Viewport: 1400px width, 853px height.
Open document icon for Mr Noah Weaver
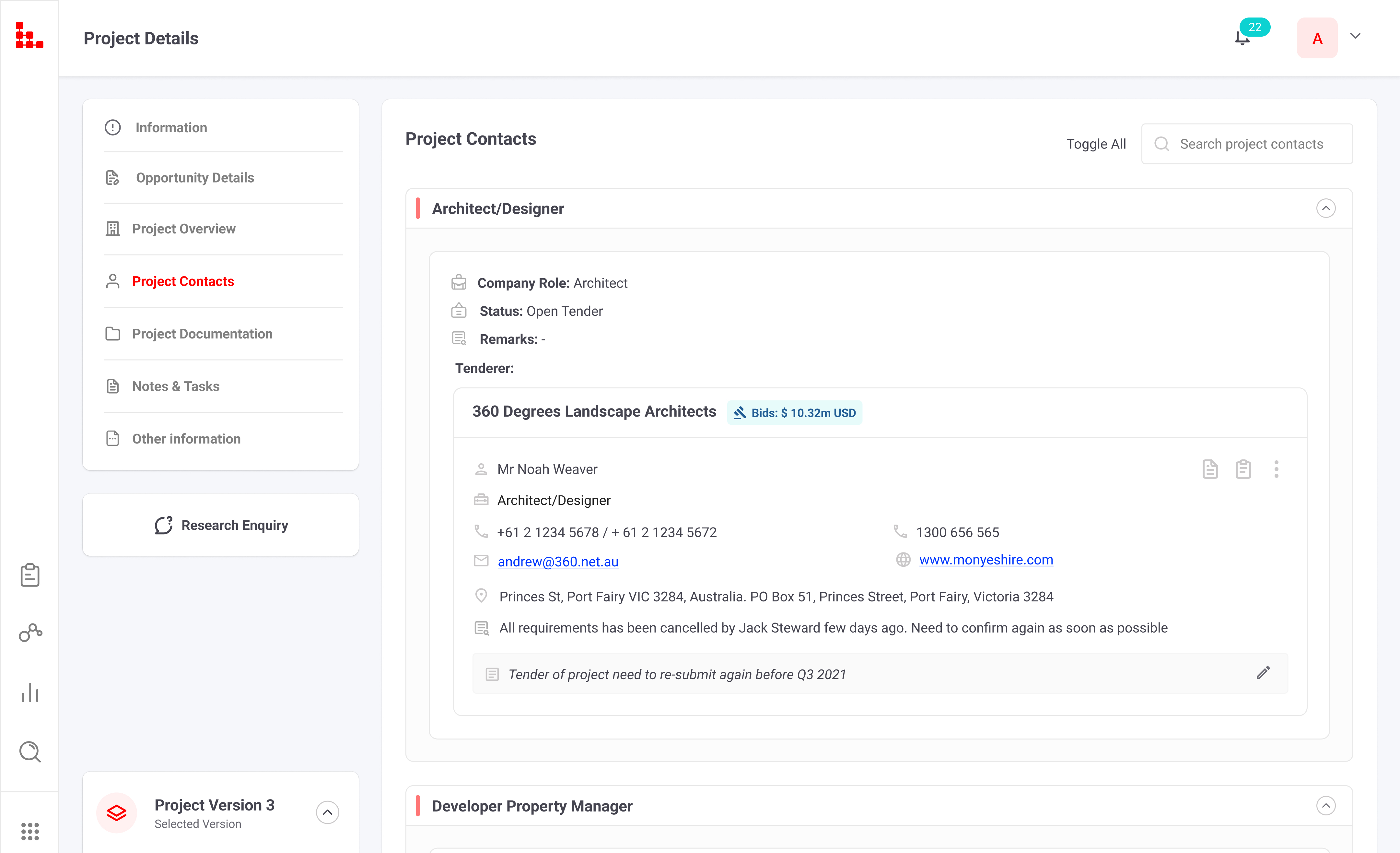coord(1210,469)
